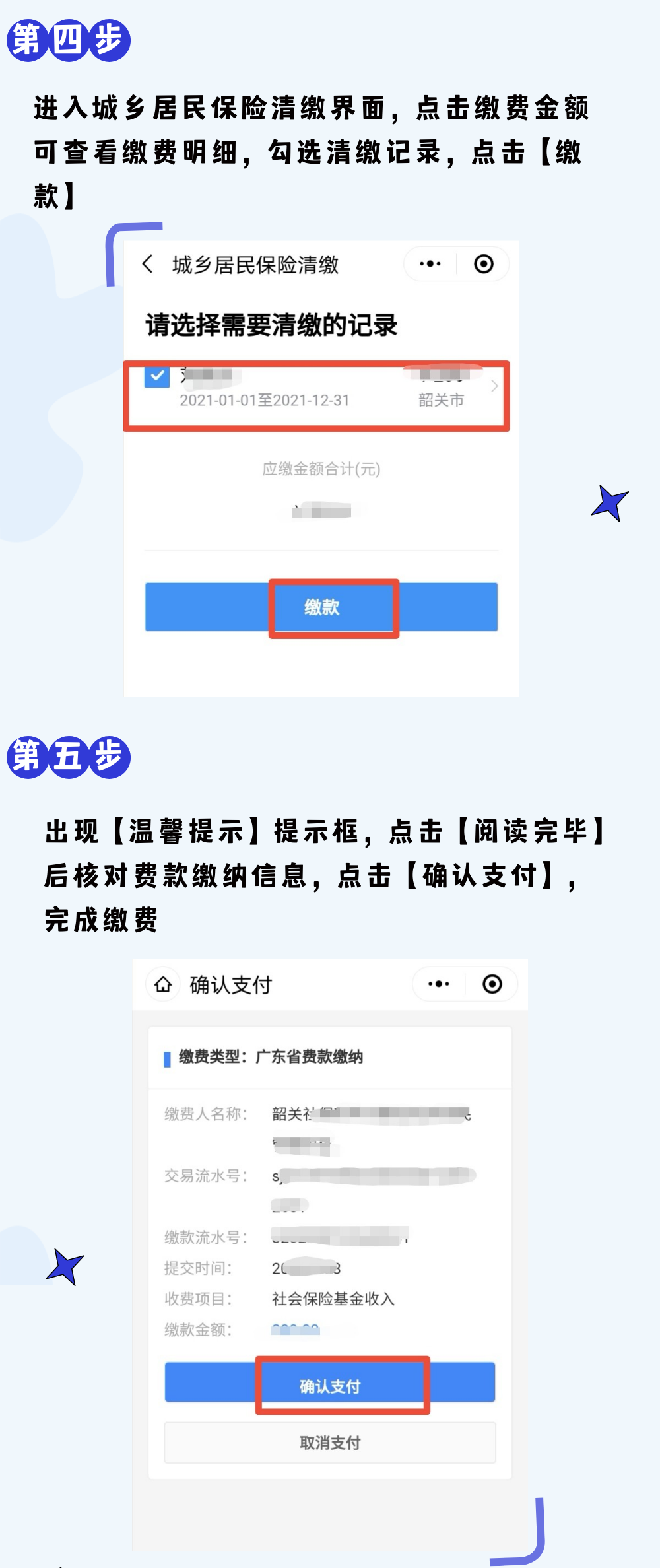Click the 韶关市 location label
The width and height of the screenshot is (660, 1568).
coord(441,400)
